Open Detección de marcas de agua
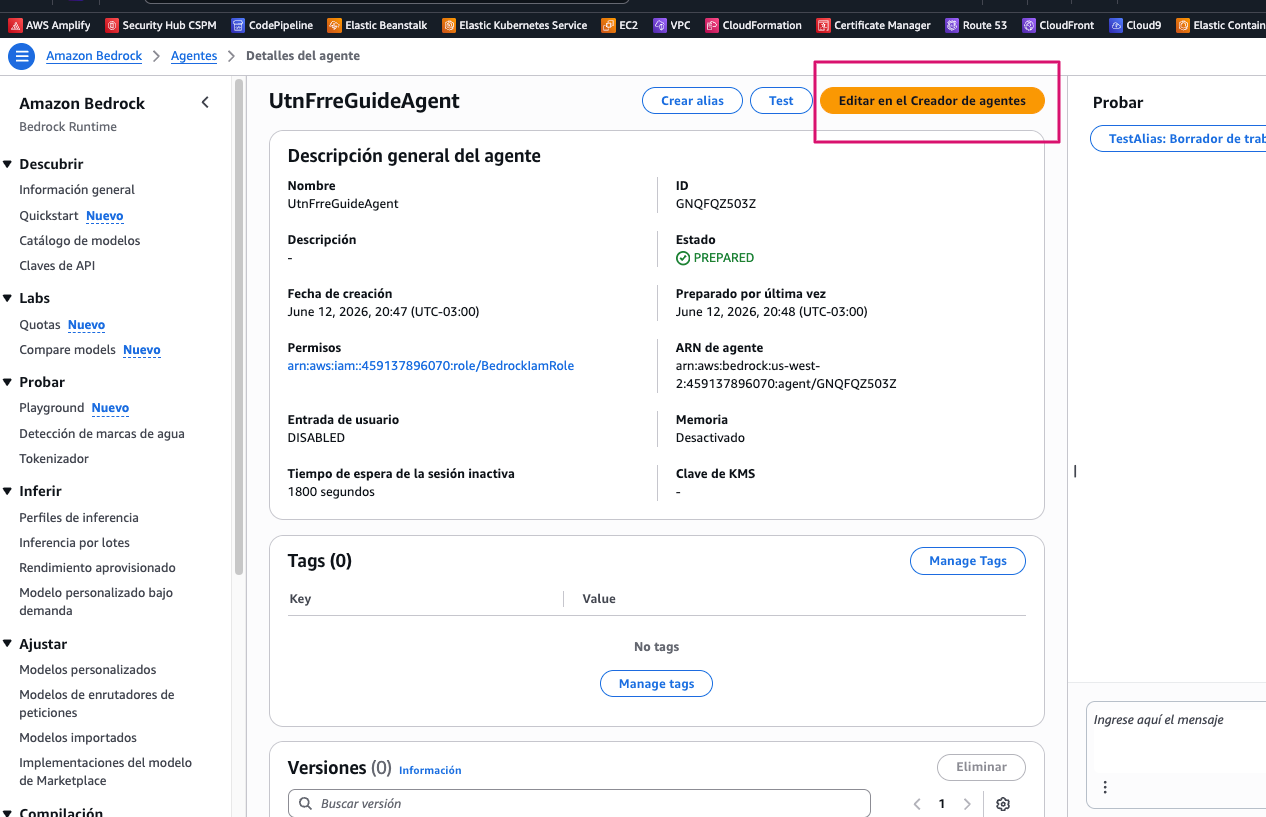This screenshot has height=817, width=1266. click(102, 433)
